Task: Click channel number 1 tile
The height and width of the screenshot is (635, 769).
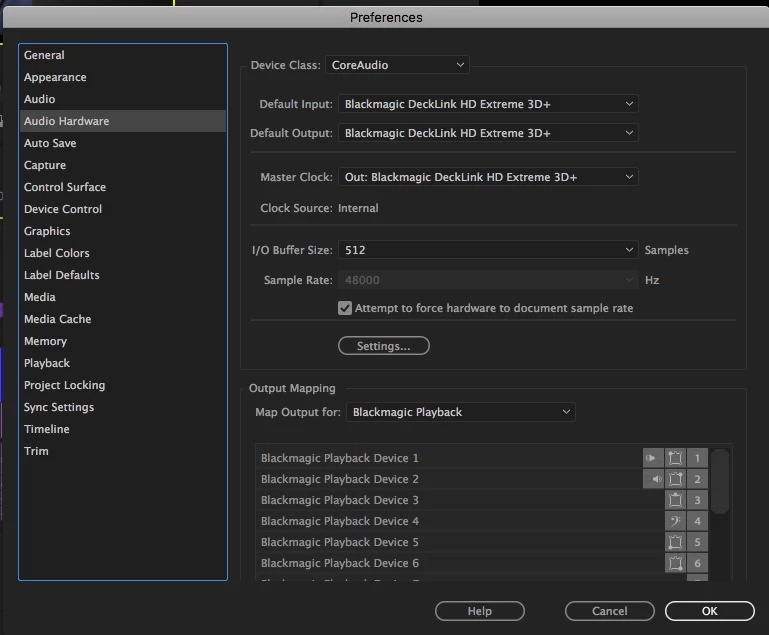Action: click(x=697, y=458)
